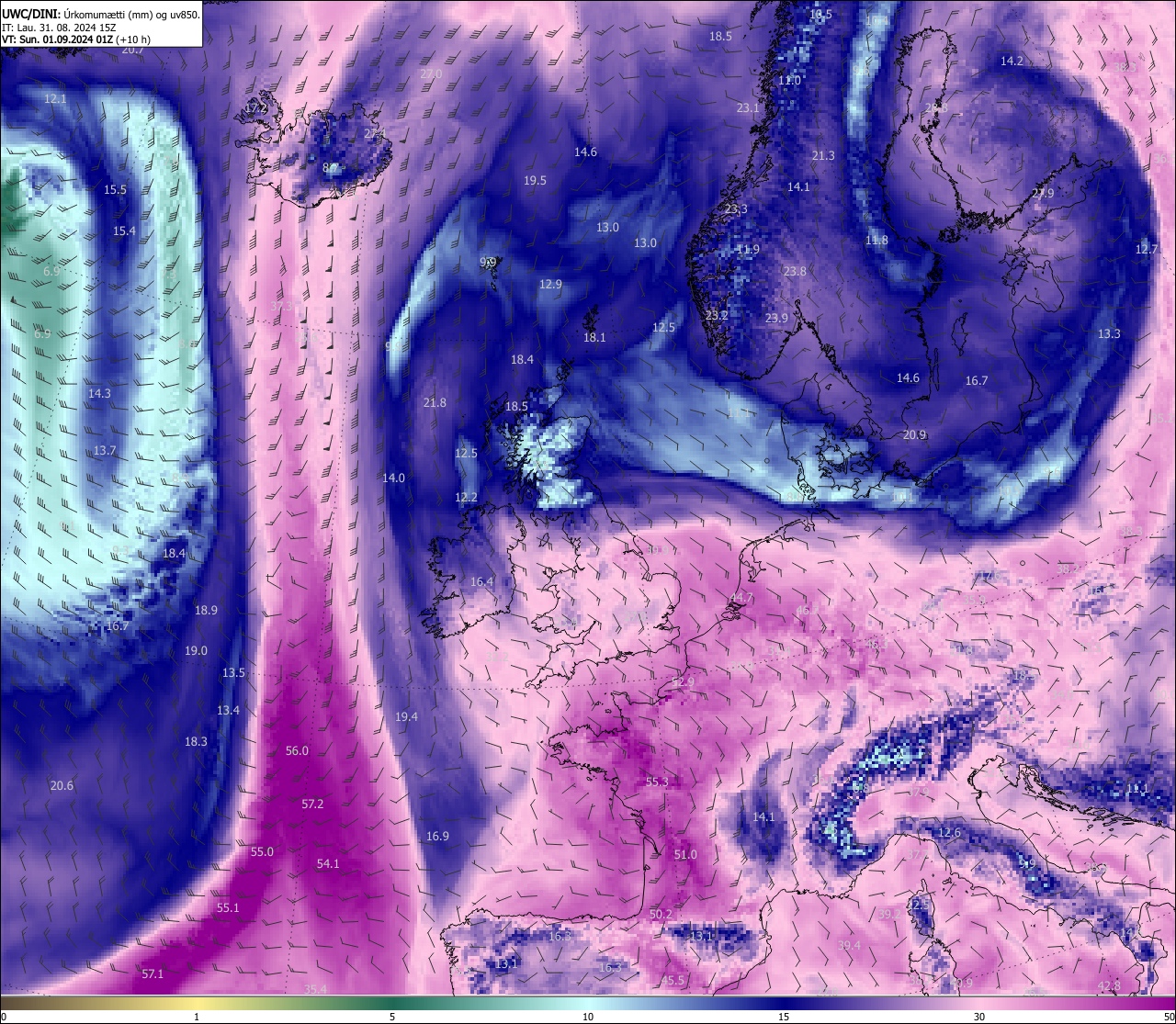Click the 19.0 value label
This screenshot has height=1024, width=1176.
click(196, 650)
